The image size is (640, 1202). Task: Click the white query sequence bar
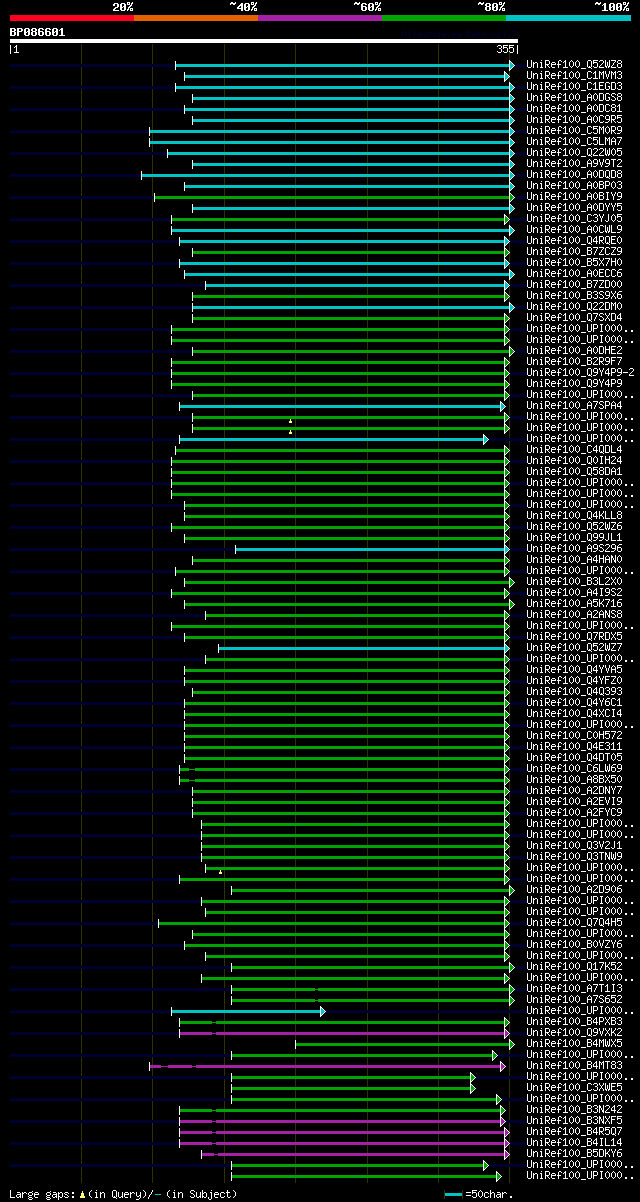click(264, 41)
